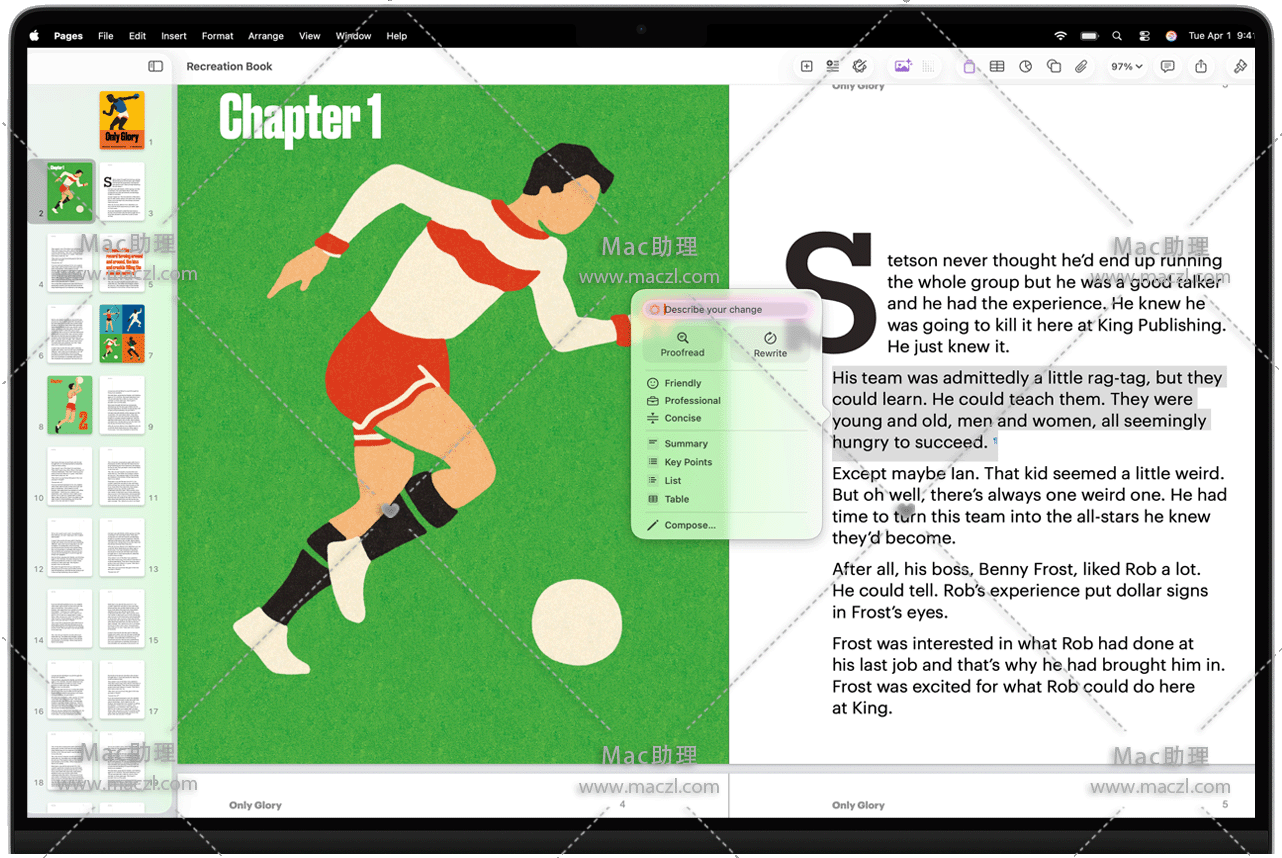Click the Text box toolbar icon

point(969,66)
